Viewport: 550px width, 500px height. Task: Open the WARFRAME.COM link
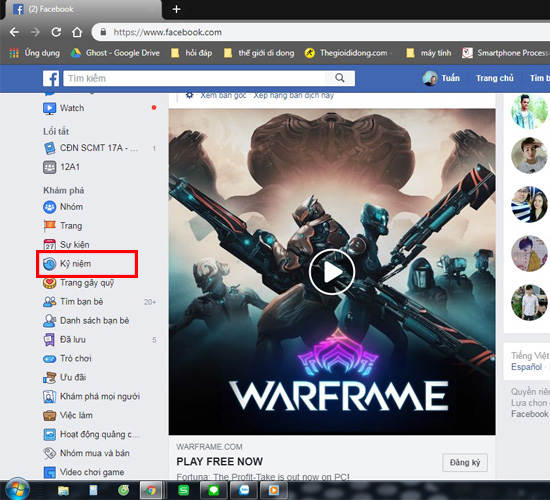[209, 447]
